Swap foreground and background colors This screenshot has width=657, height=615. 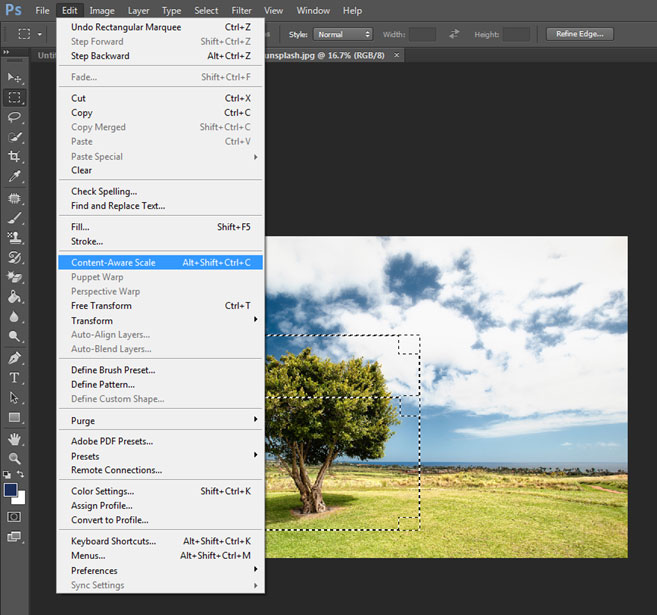coord(21,475)
